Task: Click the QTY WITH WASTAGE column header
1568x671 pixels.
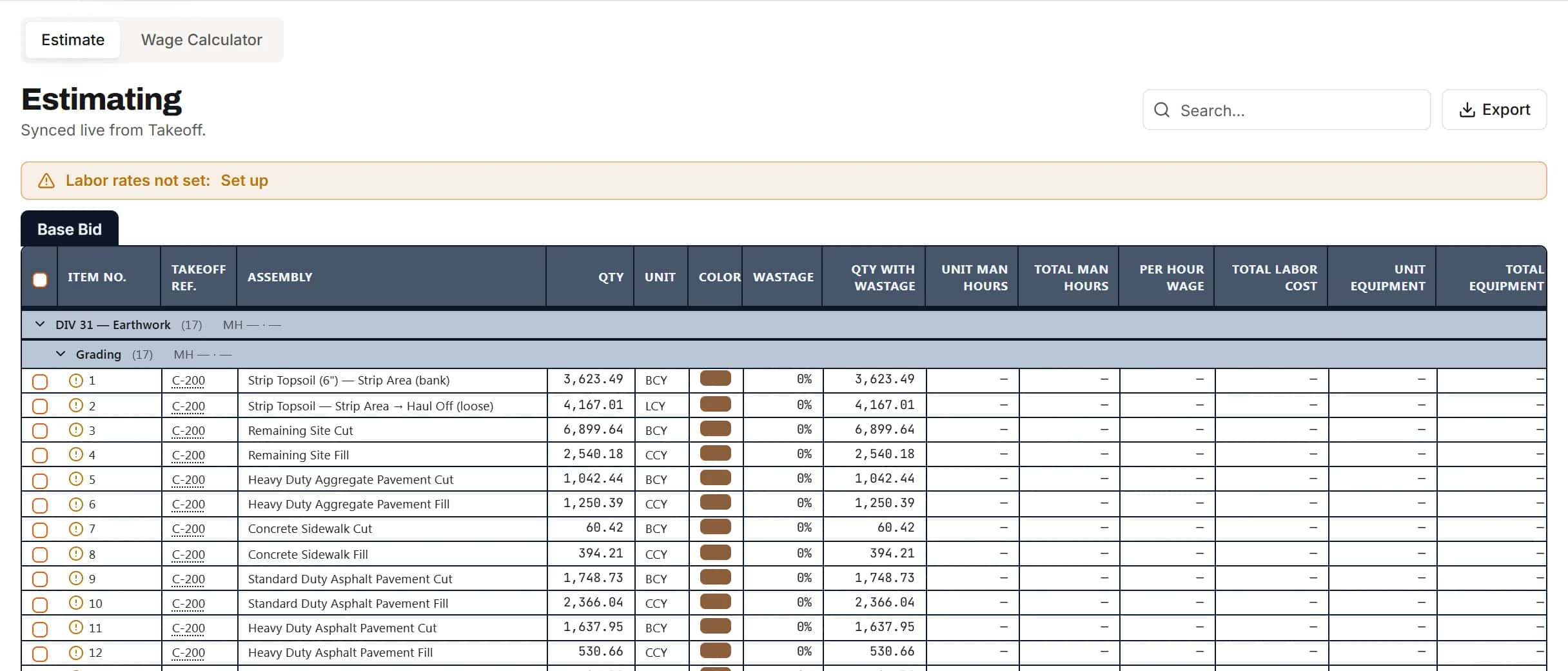Action: click(x=874, y=277)
